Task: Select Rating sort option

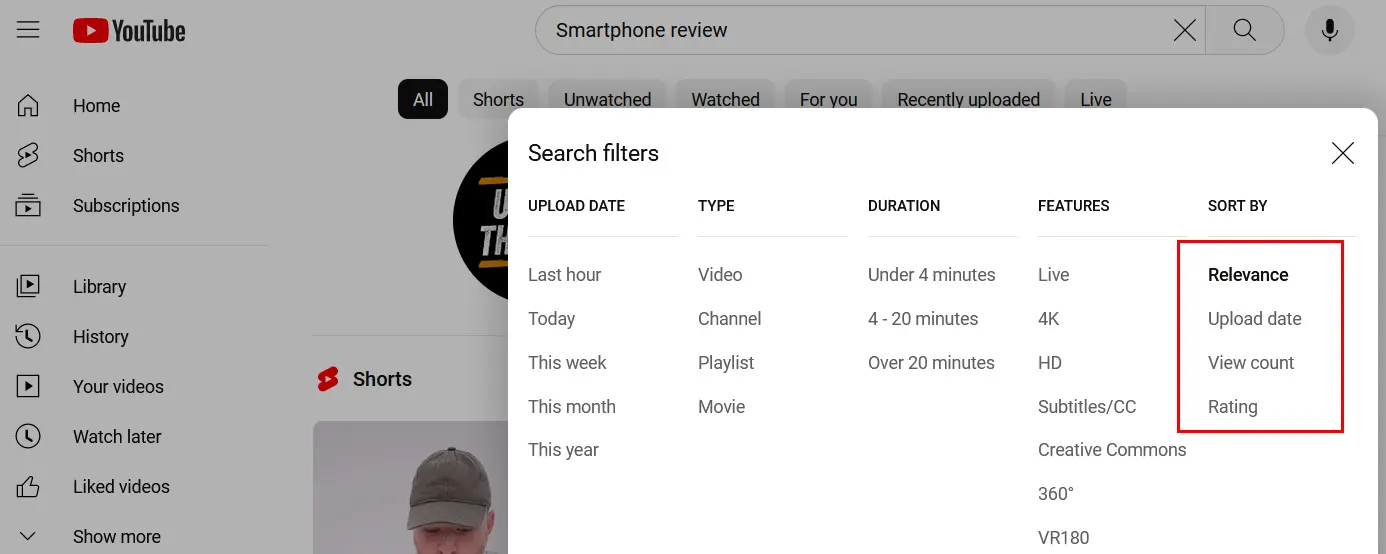Action: point(1232,407)
